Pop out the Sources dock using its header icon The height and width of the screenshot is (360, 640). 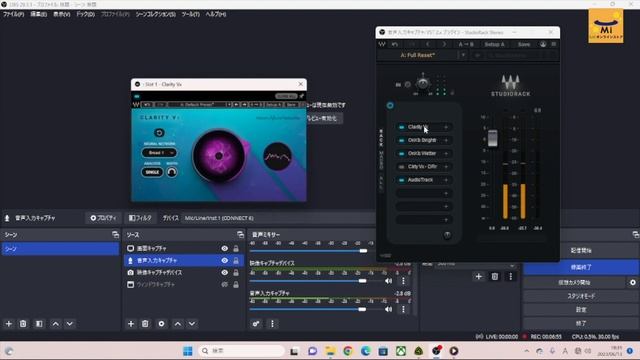pos(240,235)
